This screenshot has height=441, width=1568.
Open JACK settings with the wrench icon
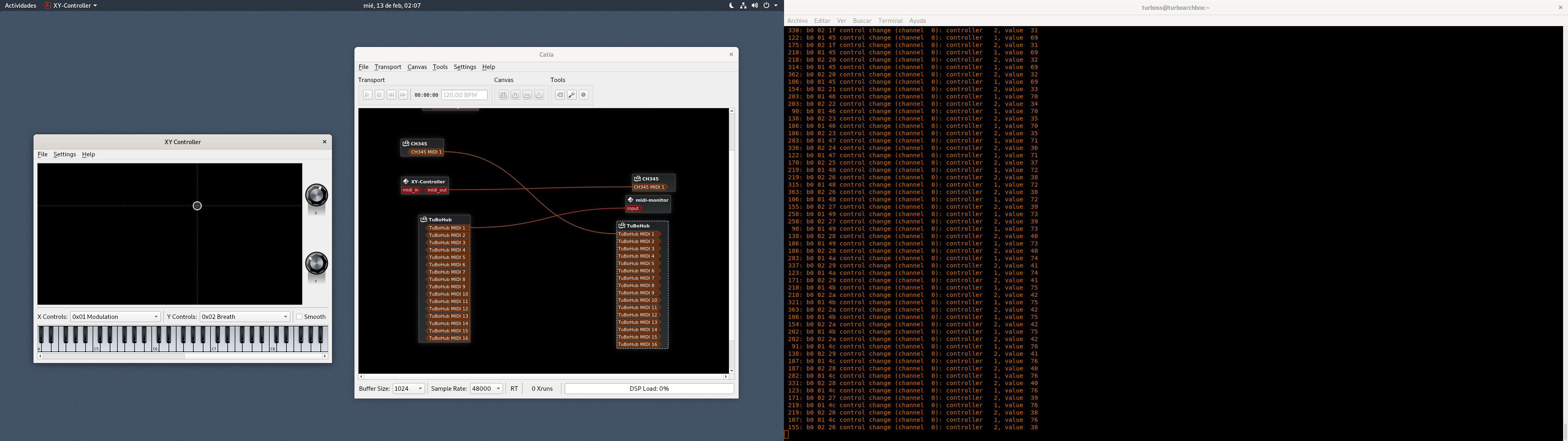(x=572, y=95)
